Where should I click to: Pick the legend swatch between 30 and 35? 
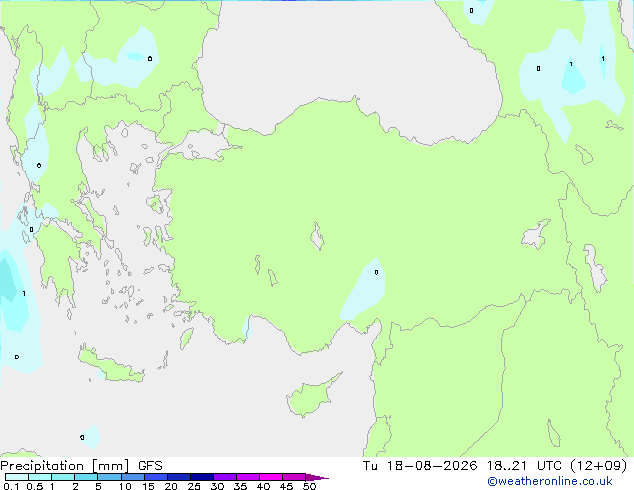(225, 477)
